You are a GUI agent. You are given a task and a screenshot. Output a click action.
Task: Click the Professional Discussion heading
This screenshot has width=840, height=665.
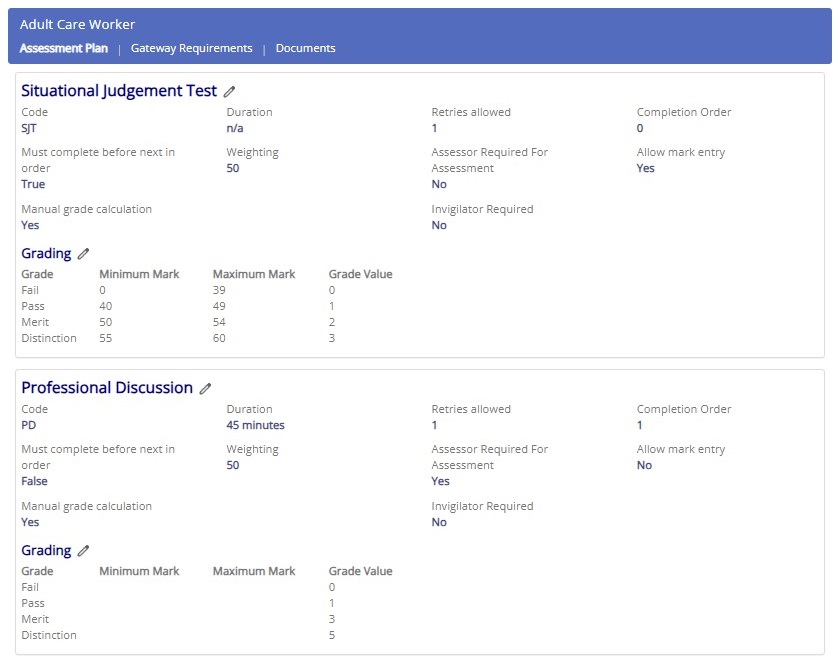point(107,387)
